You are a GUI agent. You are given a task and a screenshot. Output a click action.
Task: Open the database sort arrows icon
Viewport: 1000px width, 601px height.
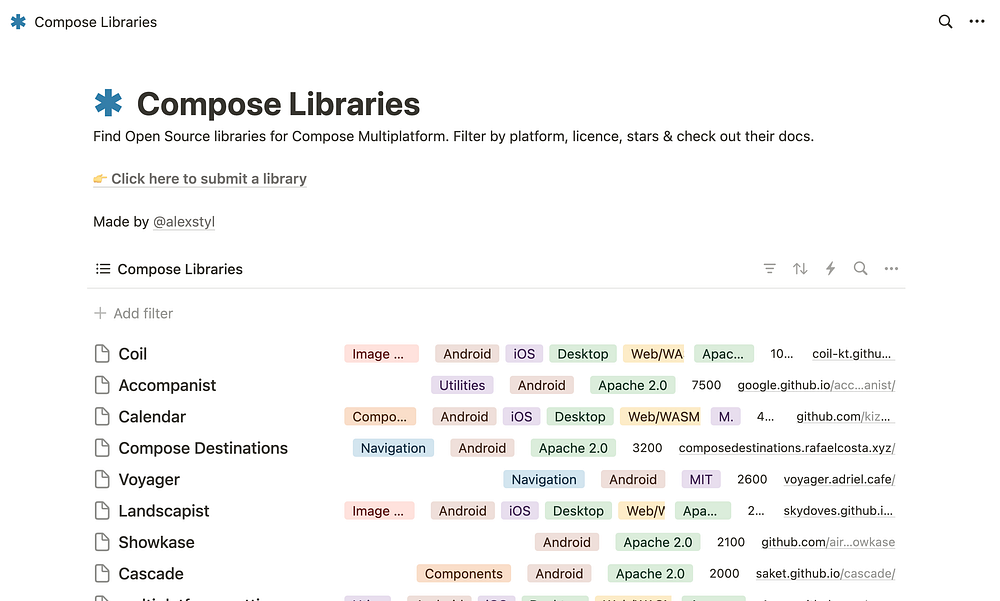pyautogui.click(x=800, y=269)
